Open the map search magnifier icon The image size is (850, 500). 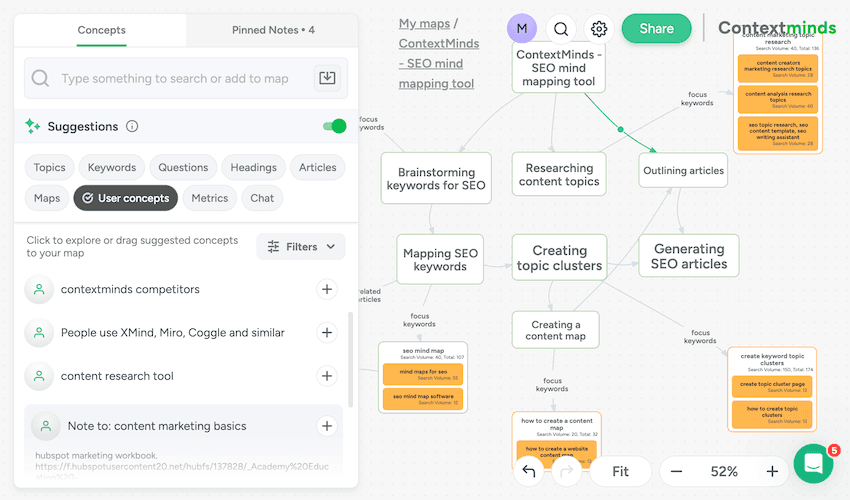[x=561, y=29]
